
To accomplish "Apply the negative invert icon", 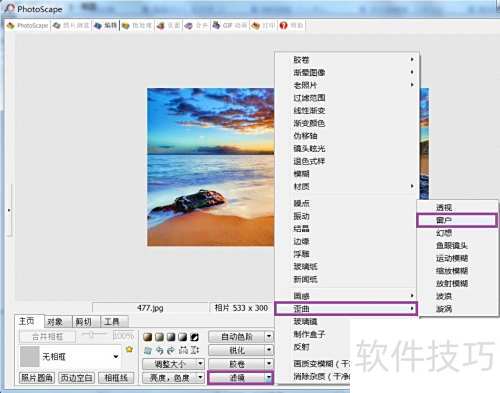I will pyautogui.click(x=194, y=337).
